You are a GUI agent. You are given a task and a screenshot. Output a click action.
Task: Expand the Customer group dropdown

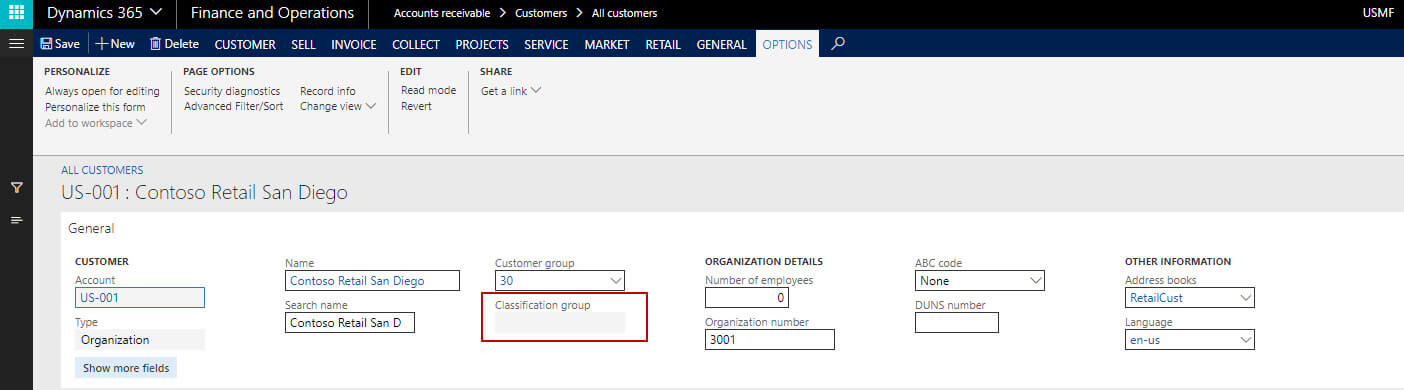[x=616, y=281]
